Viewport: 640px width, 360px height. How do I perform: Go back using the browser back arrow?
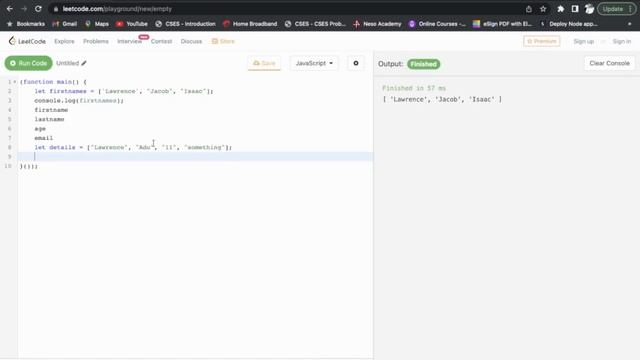10,9
